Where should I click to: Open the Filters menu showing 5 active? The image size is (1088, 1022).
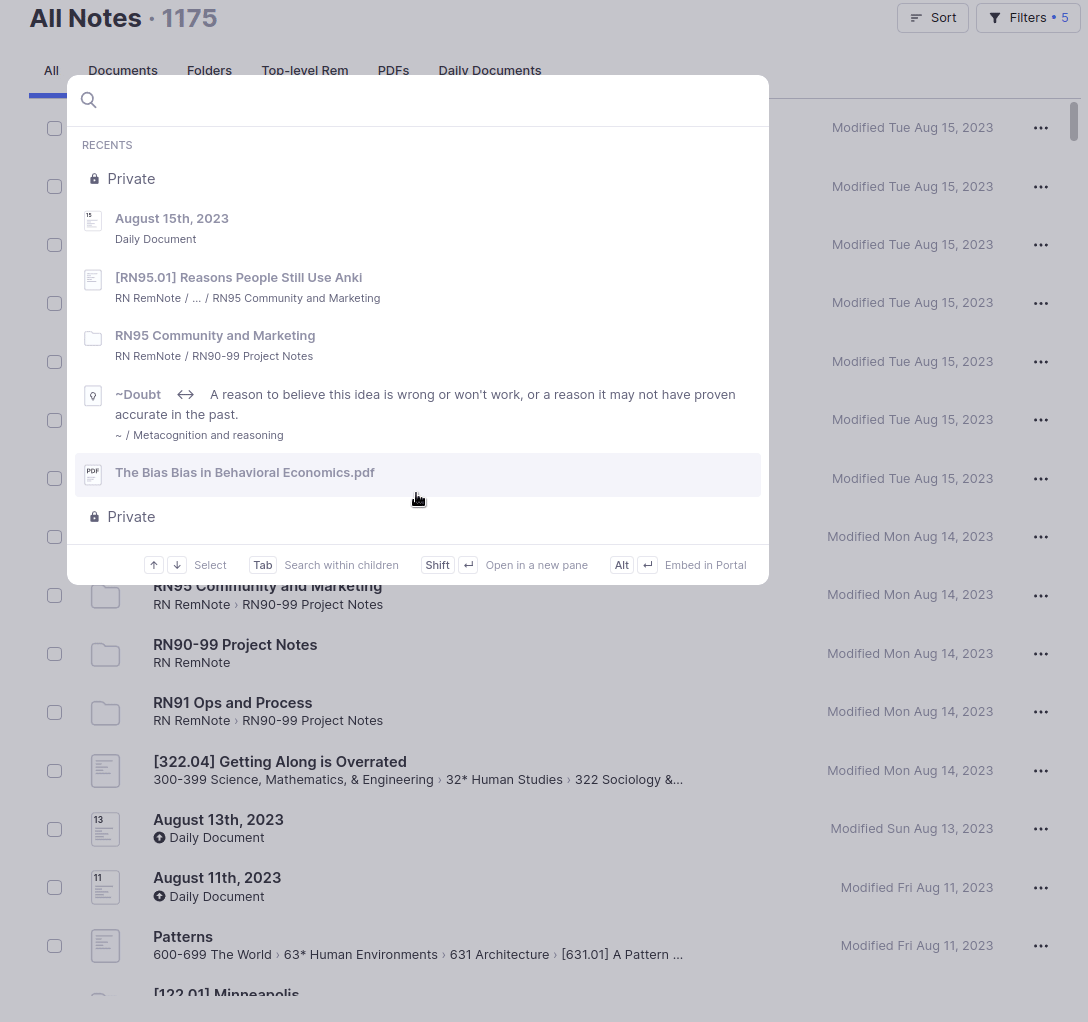point(1028,18)
